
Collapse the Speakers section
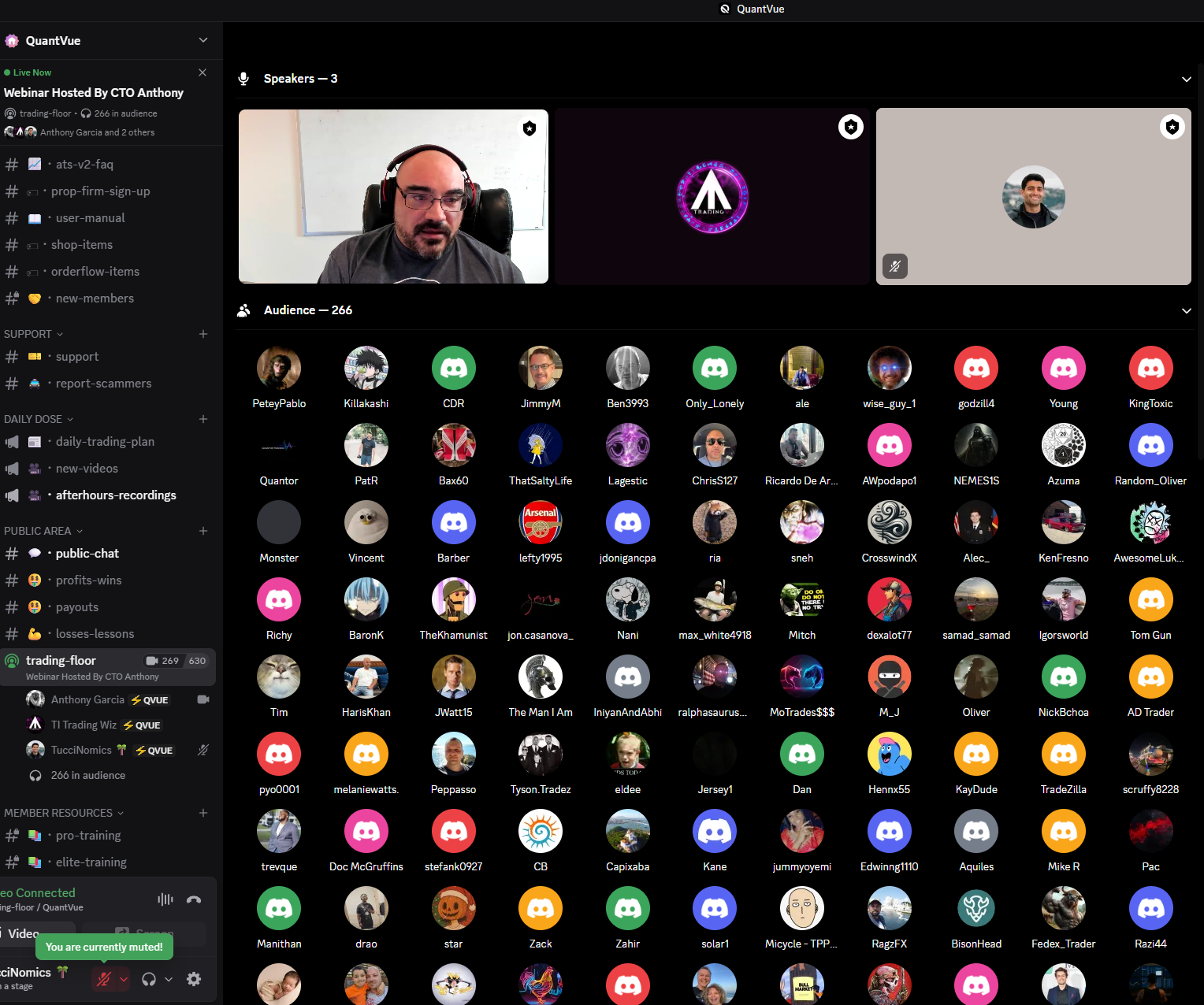[1186, 79]
